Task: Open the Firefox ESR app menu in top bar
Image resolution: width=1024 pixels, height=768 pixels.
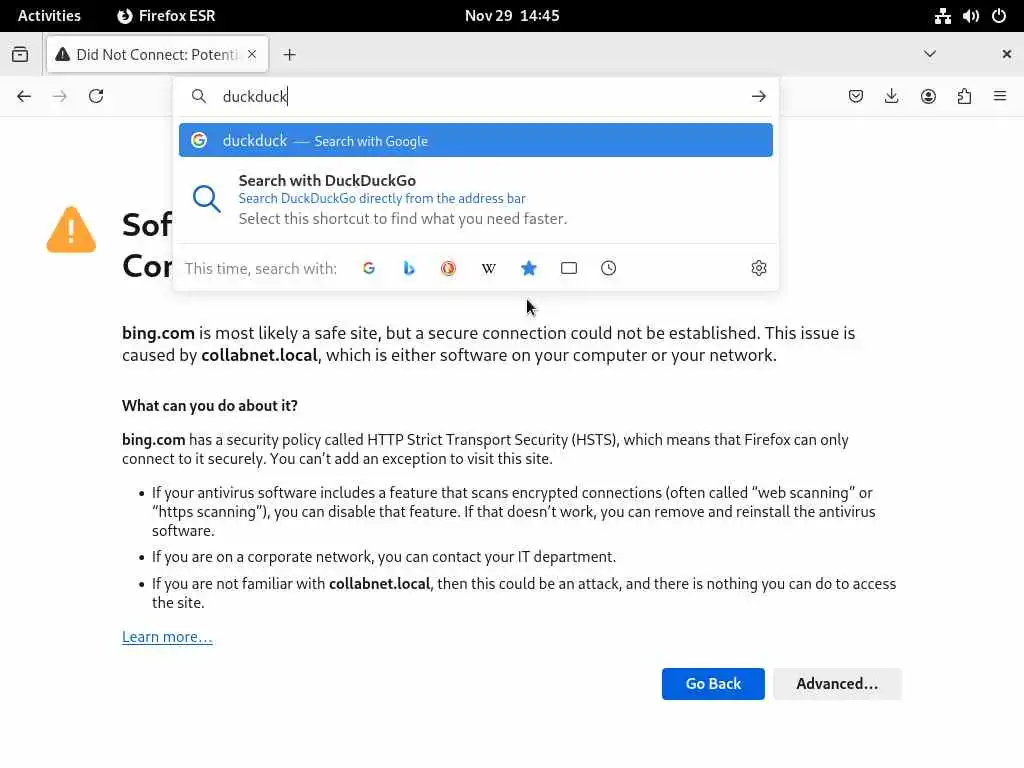Action: [x=166, y=16]
